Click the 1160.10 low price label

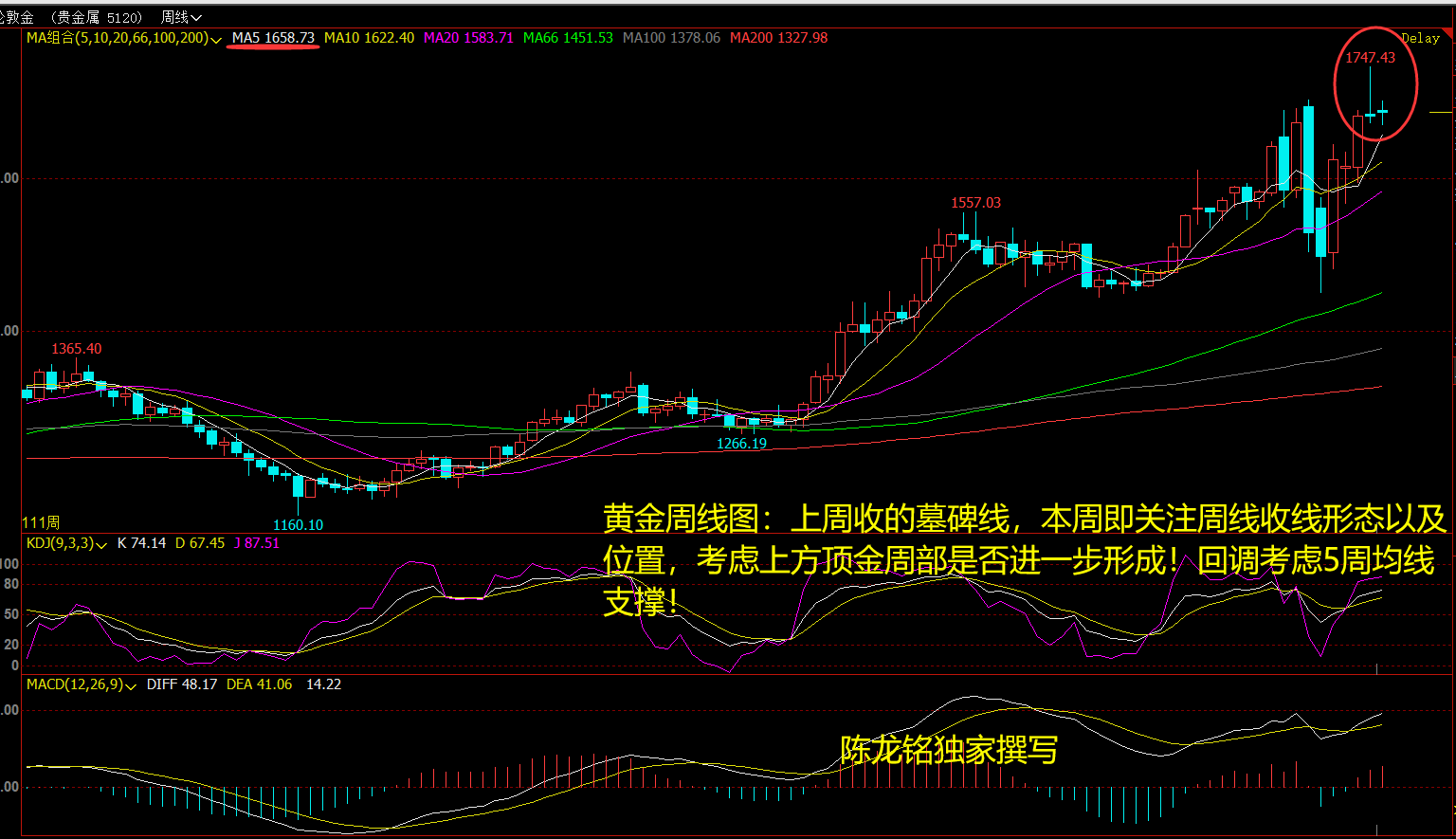[x=299, y=525]
